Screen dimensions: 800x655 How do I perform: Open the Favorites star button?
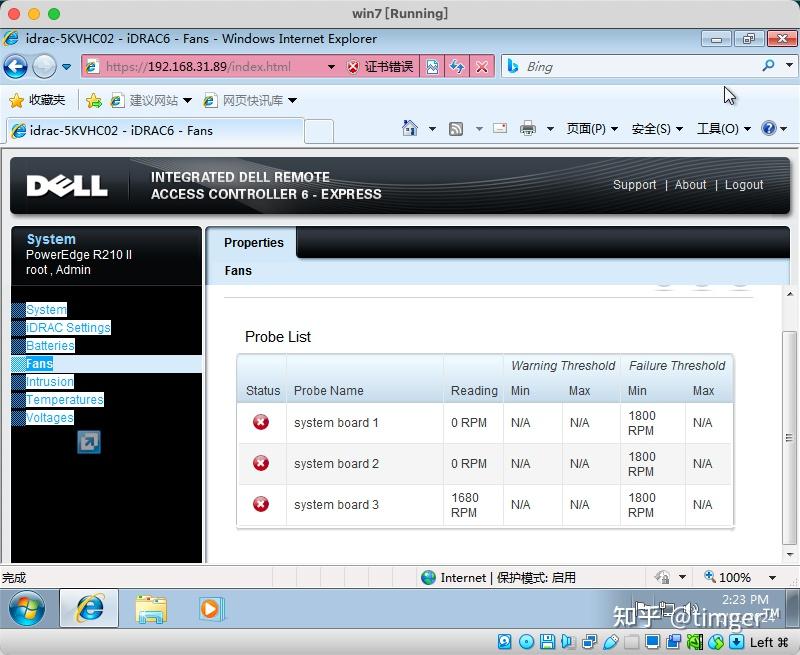(x=37, y=100)
